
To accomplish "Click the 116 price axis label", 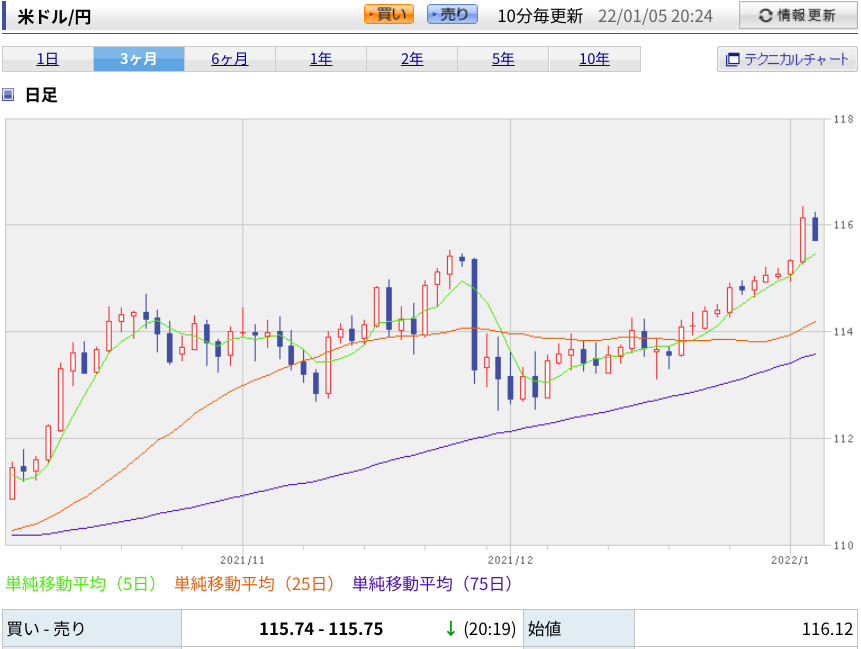I will click(843, 225).
